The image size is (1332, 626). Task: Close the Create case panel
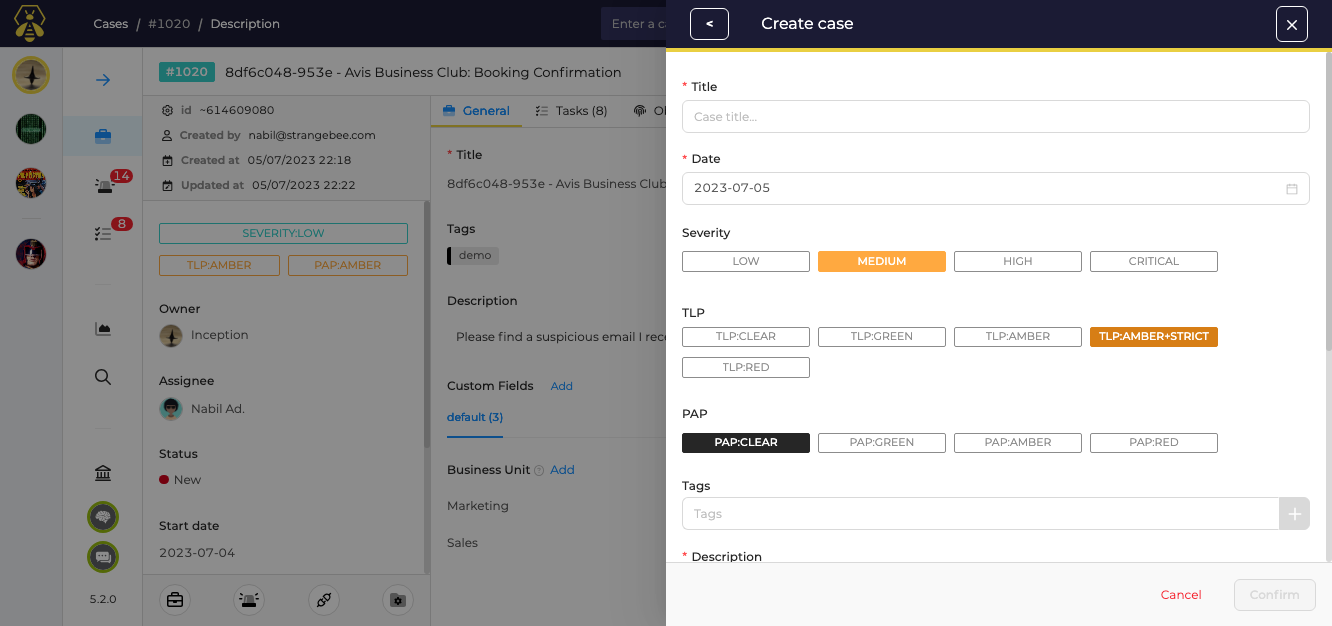coord(1291,24)
